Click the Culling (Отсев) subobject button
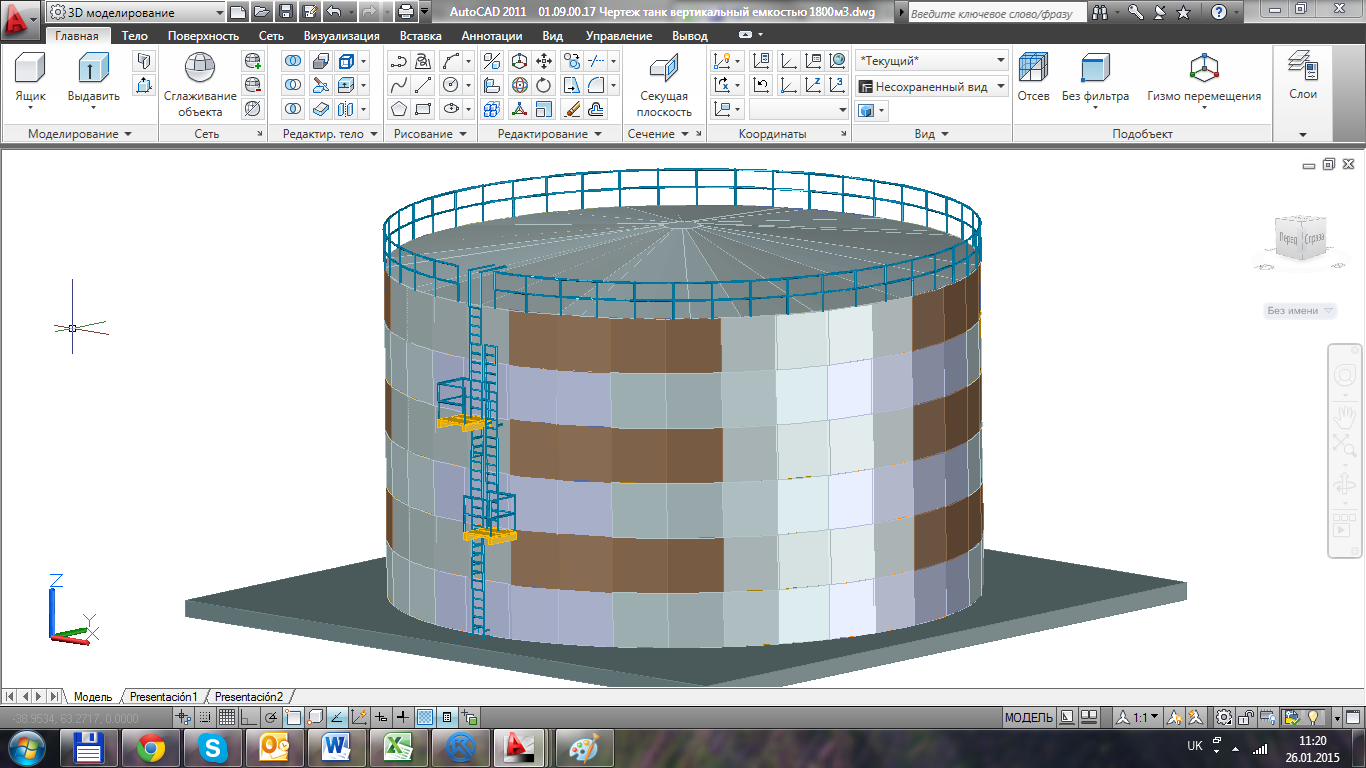The image size is (1366, 768). (x=1033, y=78)
